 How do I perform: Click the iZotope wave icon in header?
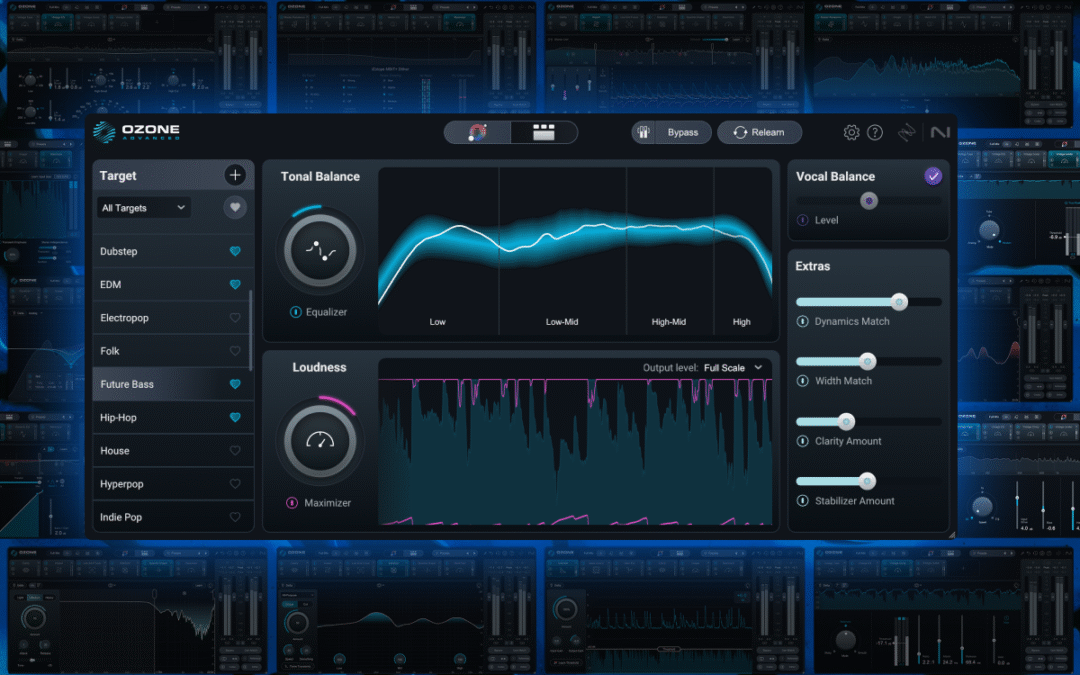[x=906, y=132]
